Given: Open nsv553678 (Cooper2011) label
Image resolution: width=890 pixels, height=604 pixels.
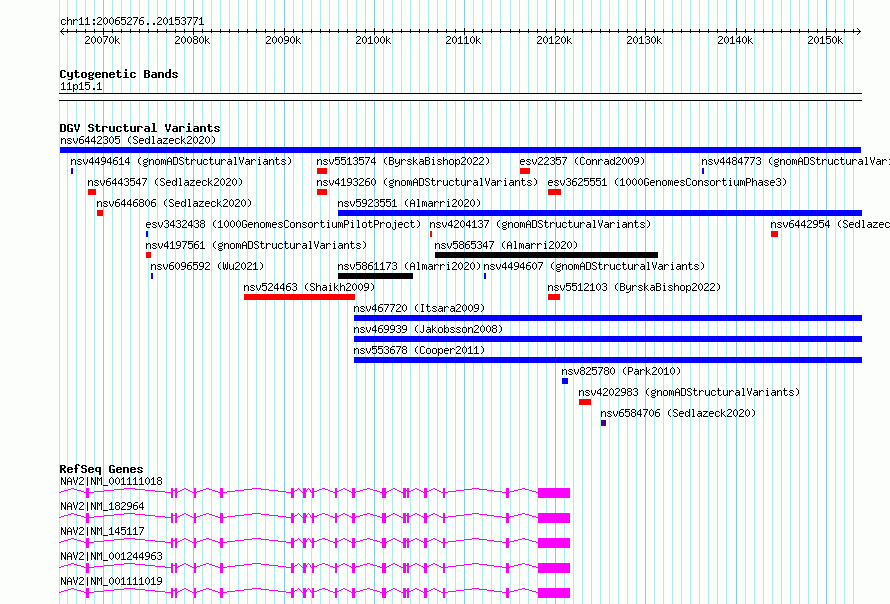Looking at the screenshot, I should click(x=419, y=350).
